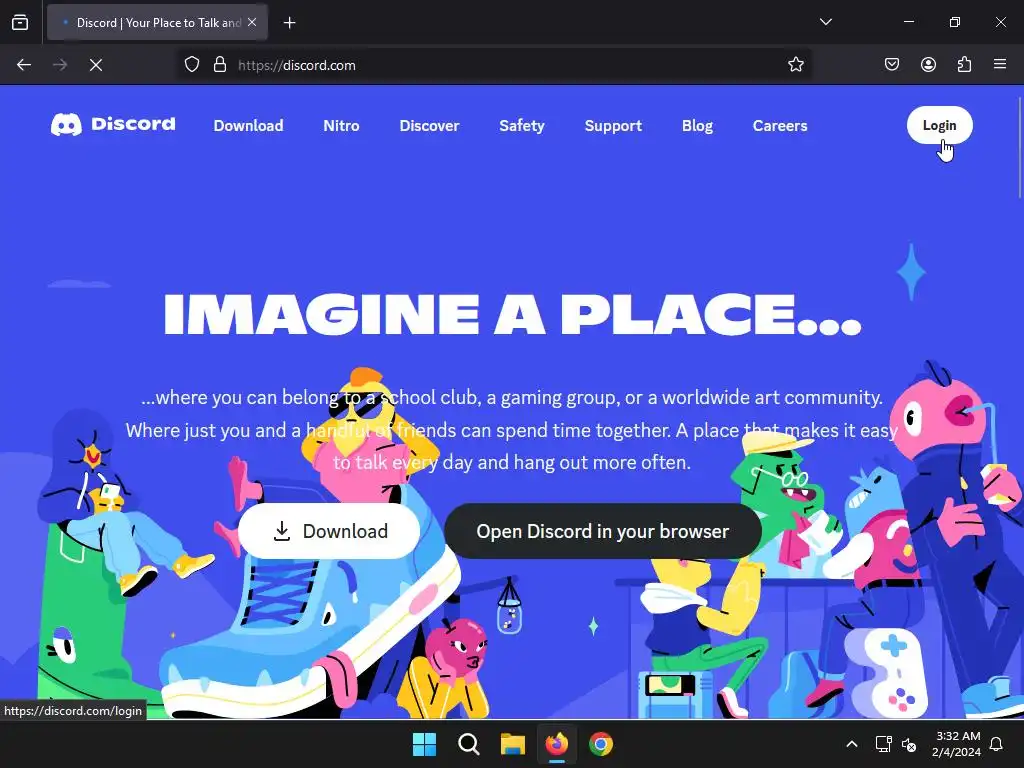Click the Discord logo home link
Image resolution: width=1024 pixels, height=768 pixels.
pyautogui.click(x=113, y=124)
